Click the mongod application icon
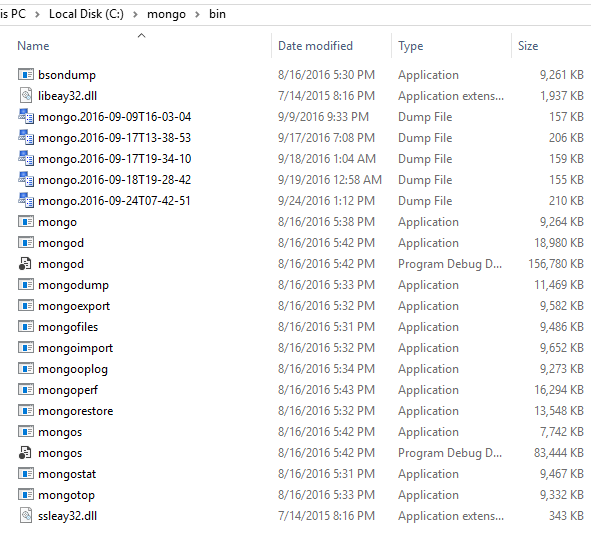591x535 pixels. (26, 242)
